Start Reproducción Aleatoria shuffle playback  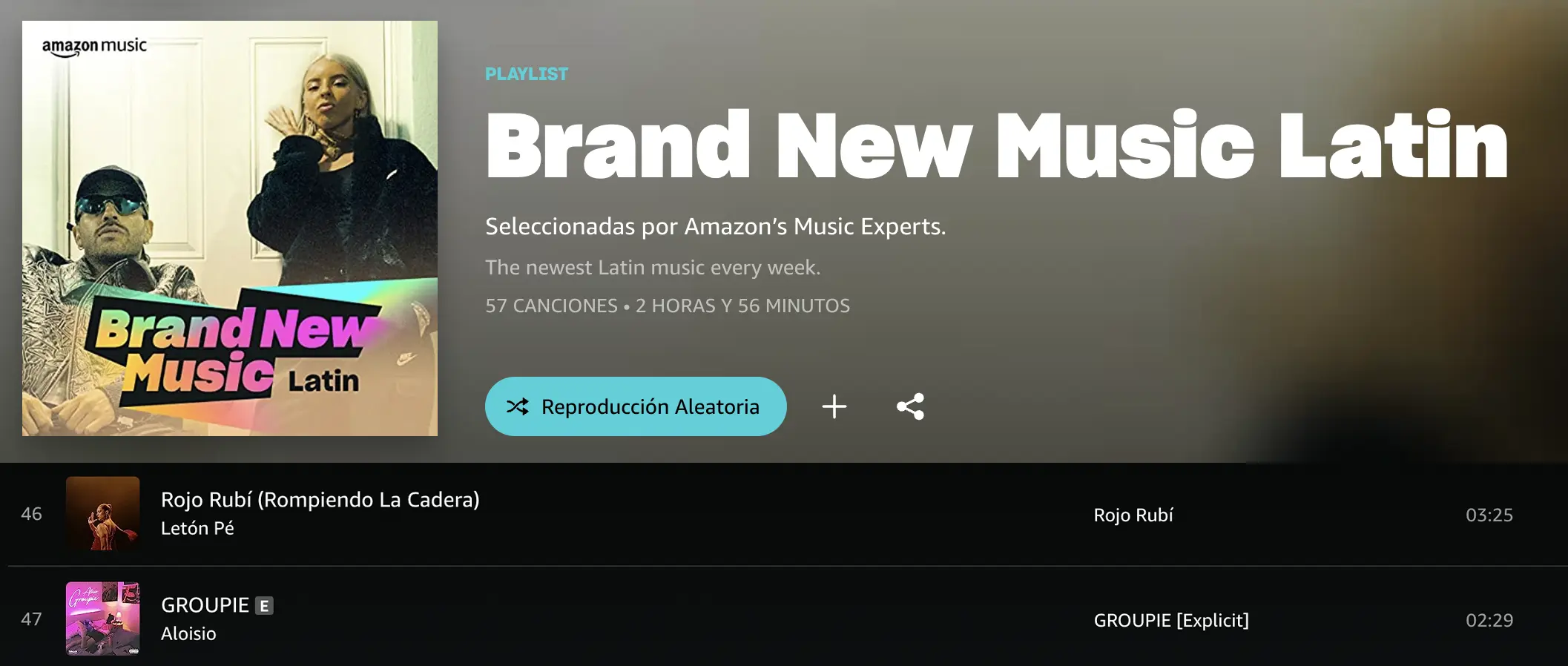(636, 406)
